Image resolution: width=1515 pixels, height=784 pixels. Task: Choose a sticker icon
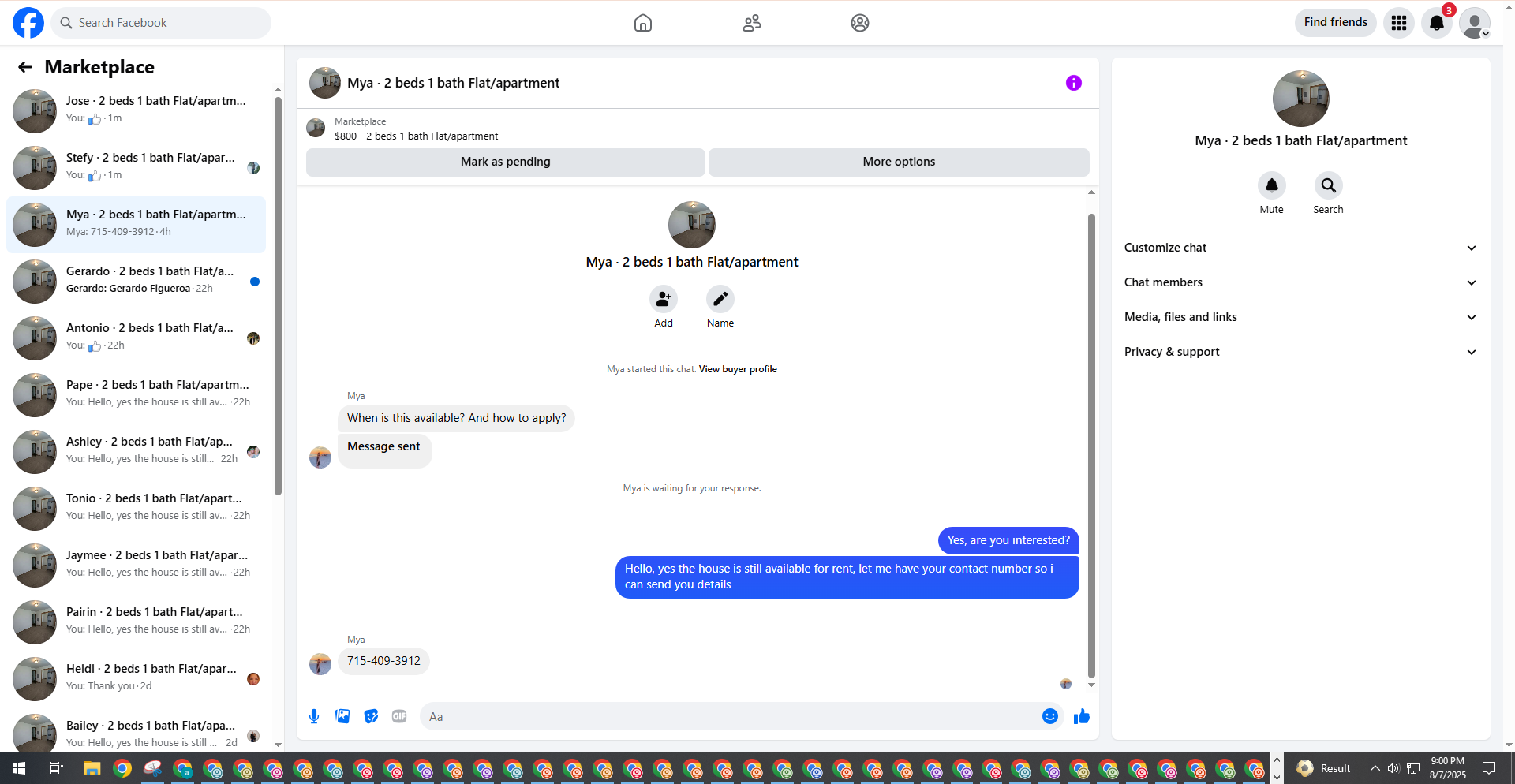point(371,716)
